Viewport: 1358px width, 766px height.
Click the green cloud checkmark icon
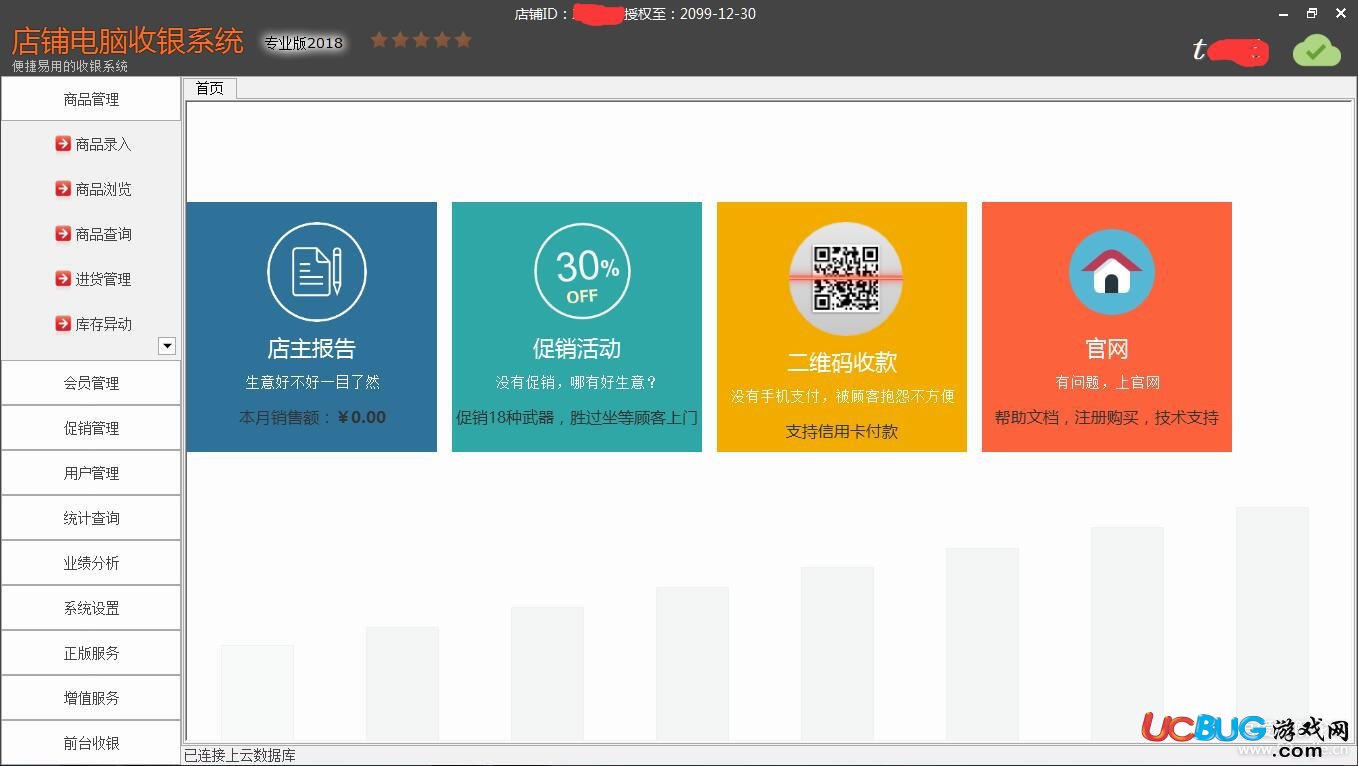(1316, 50)
